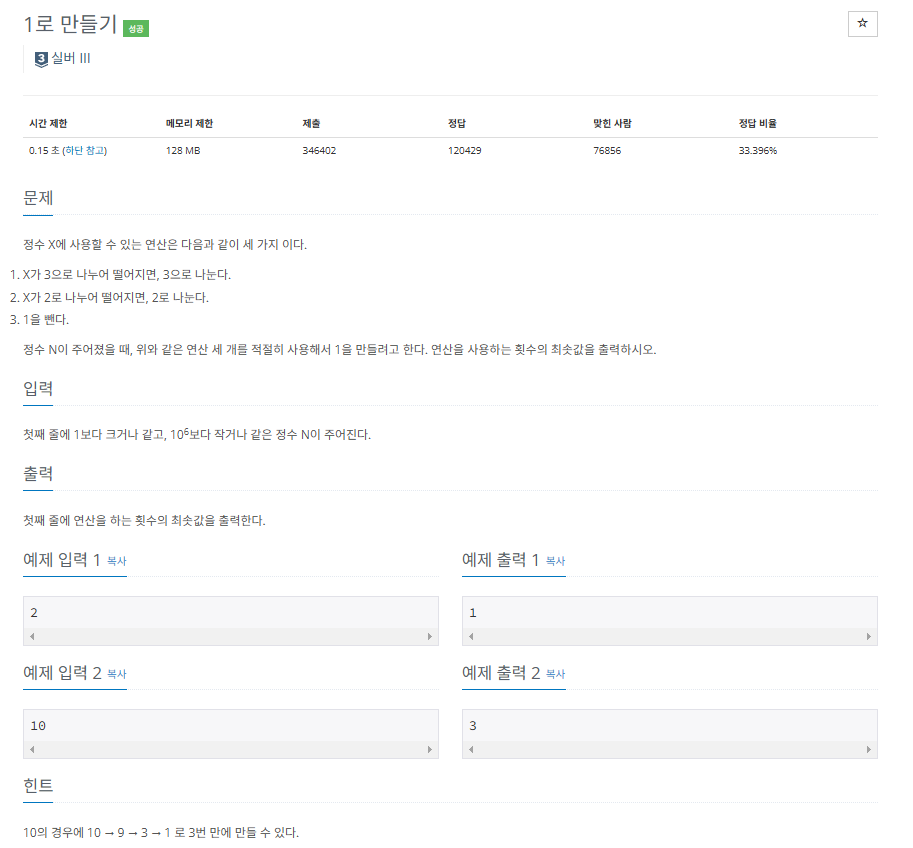The image size is (913, 848).
Task: Click left arrow of example input 2 scrollbar
Action: click(32, 750)
